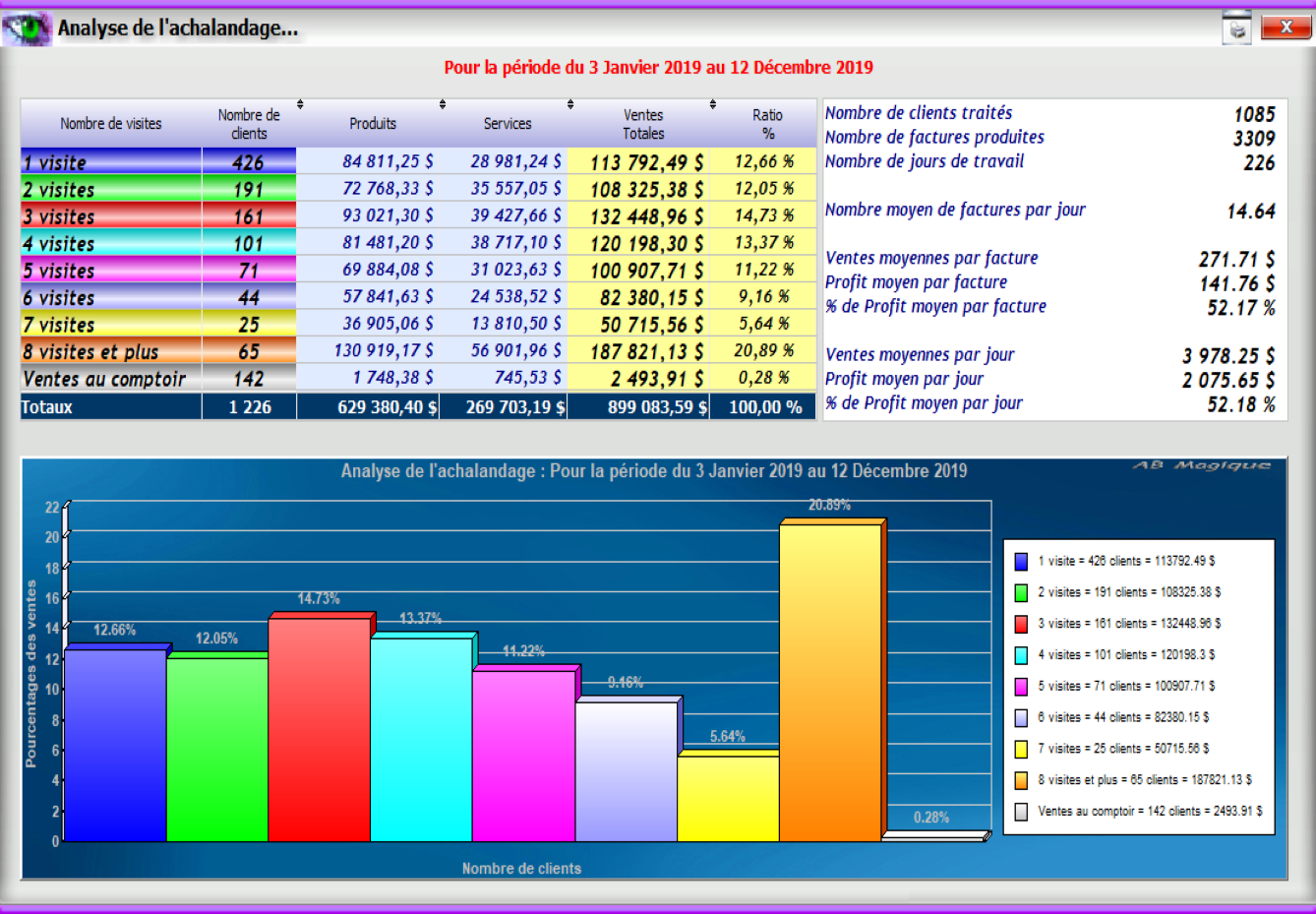Image resolution: width=1316 pixels, height=914 pixels.
Task: Click the Nombre de visites column header
Action: pos(110,124)
